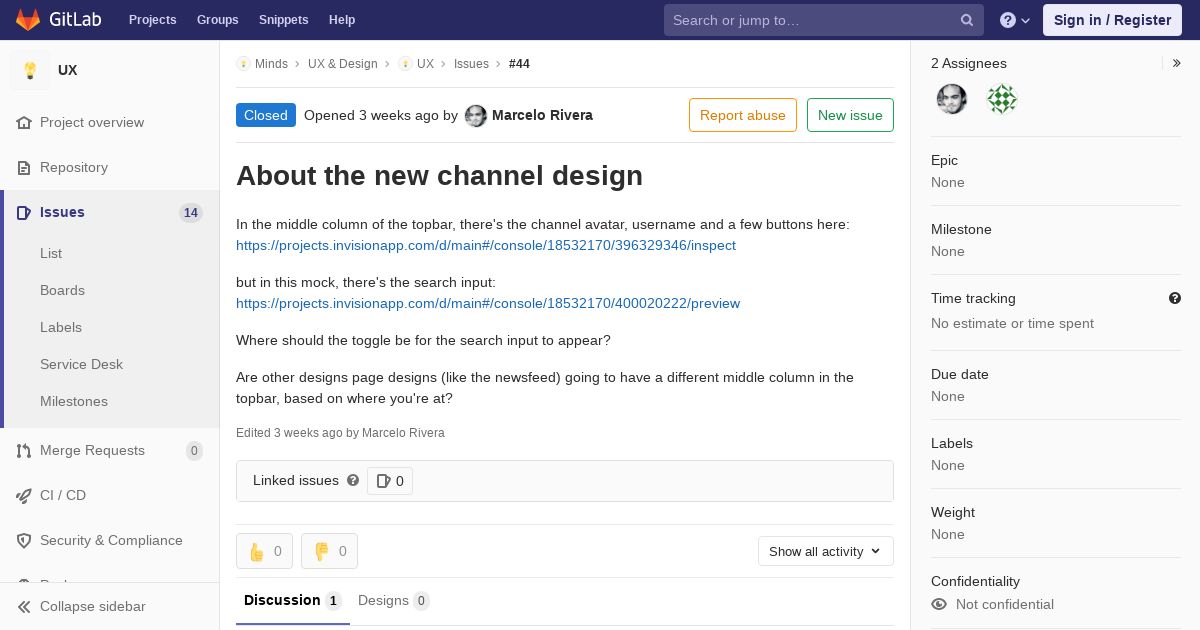Open the Help menu item
1200x630 pixels.
click(342, 20)
